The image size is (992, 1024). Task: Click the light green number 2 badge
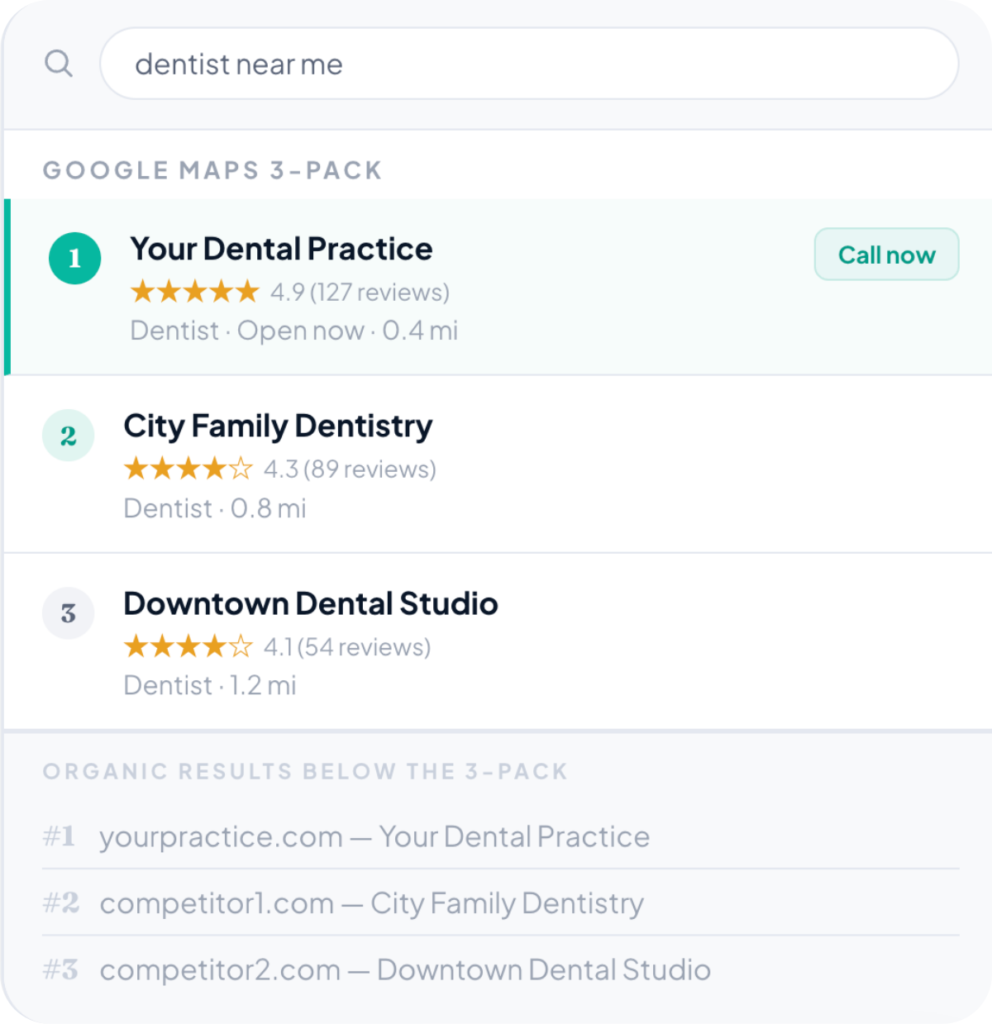(x=68, y=436)
